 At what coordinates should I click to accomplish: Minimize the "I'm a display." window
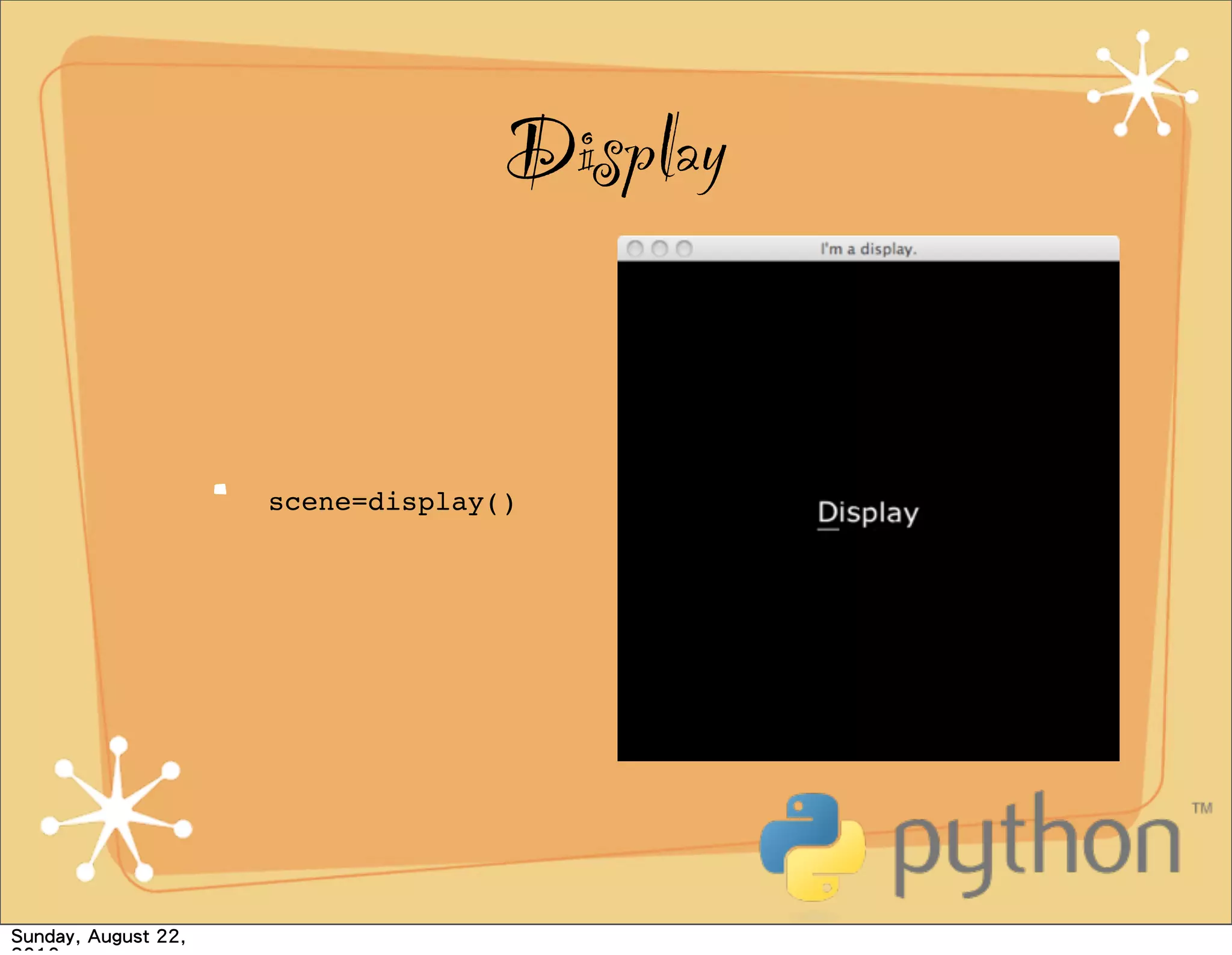pos(659,249)
